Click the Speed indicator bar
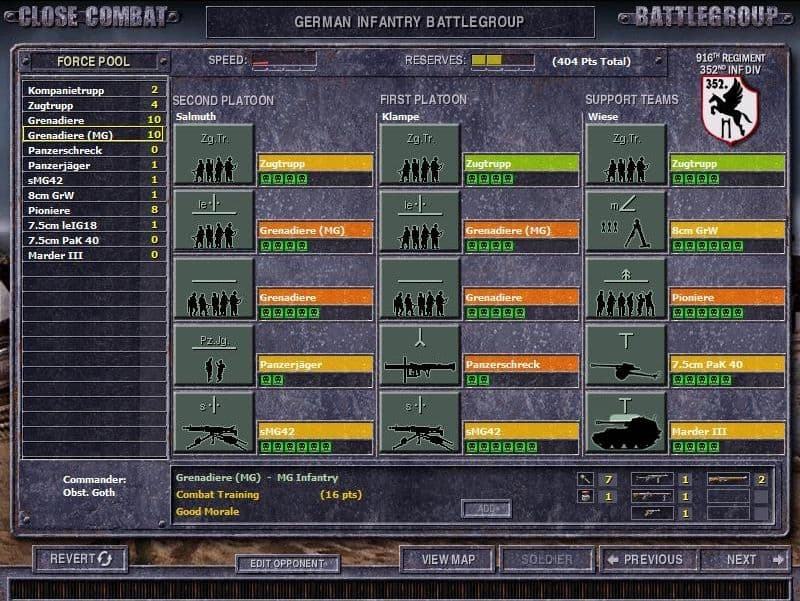This screenshot has height=601, width=800. (x=284, y=60)
